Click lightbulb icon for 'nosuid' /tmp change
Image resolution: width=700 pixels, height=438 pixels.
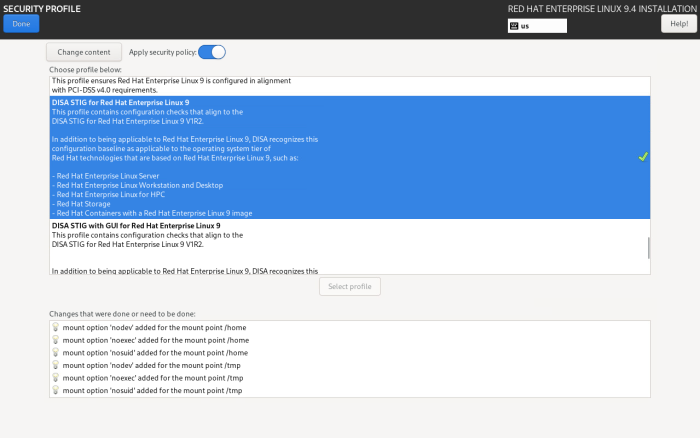[55, 390]
